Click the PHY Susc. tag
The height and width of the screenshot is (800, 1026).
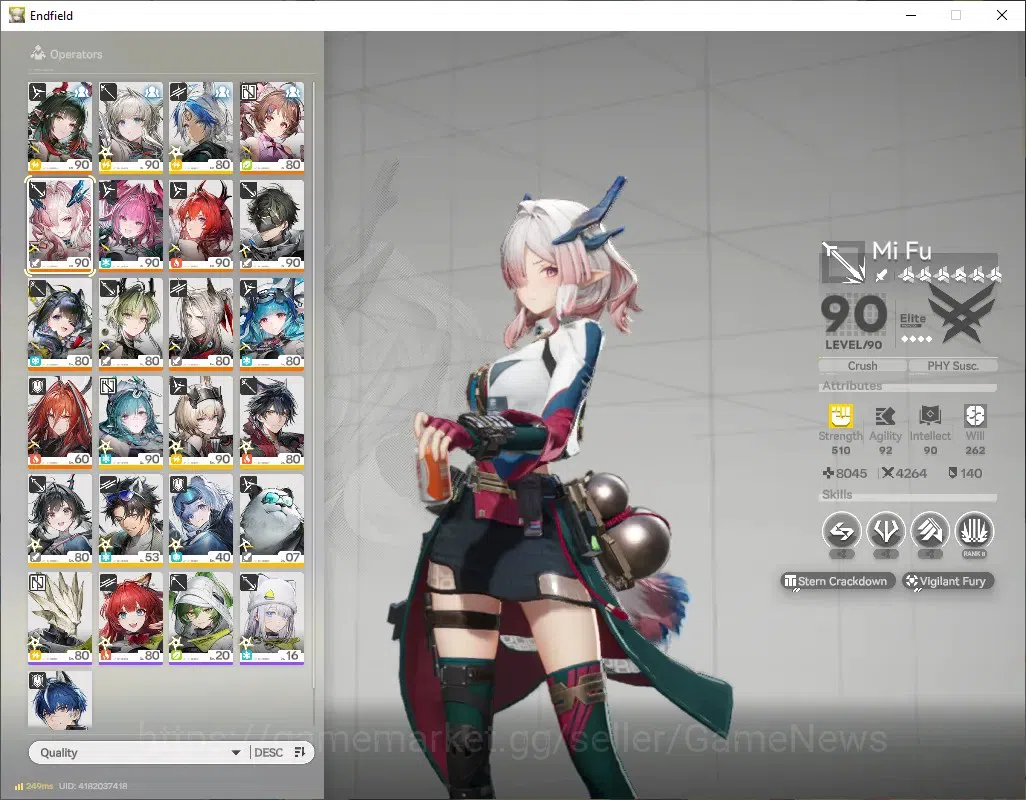tap(953, 366)
